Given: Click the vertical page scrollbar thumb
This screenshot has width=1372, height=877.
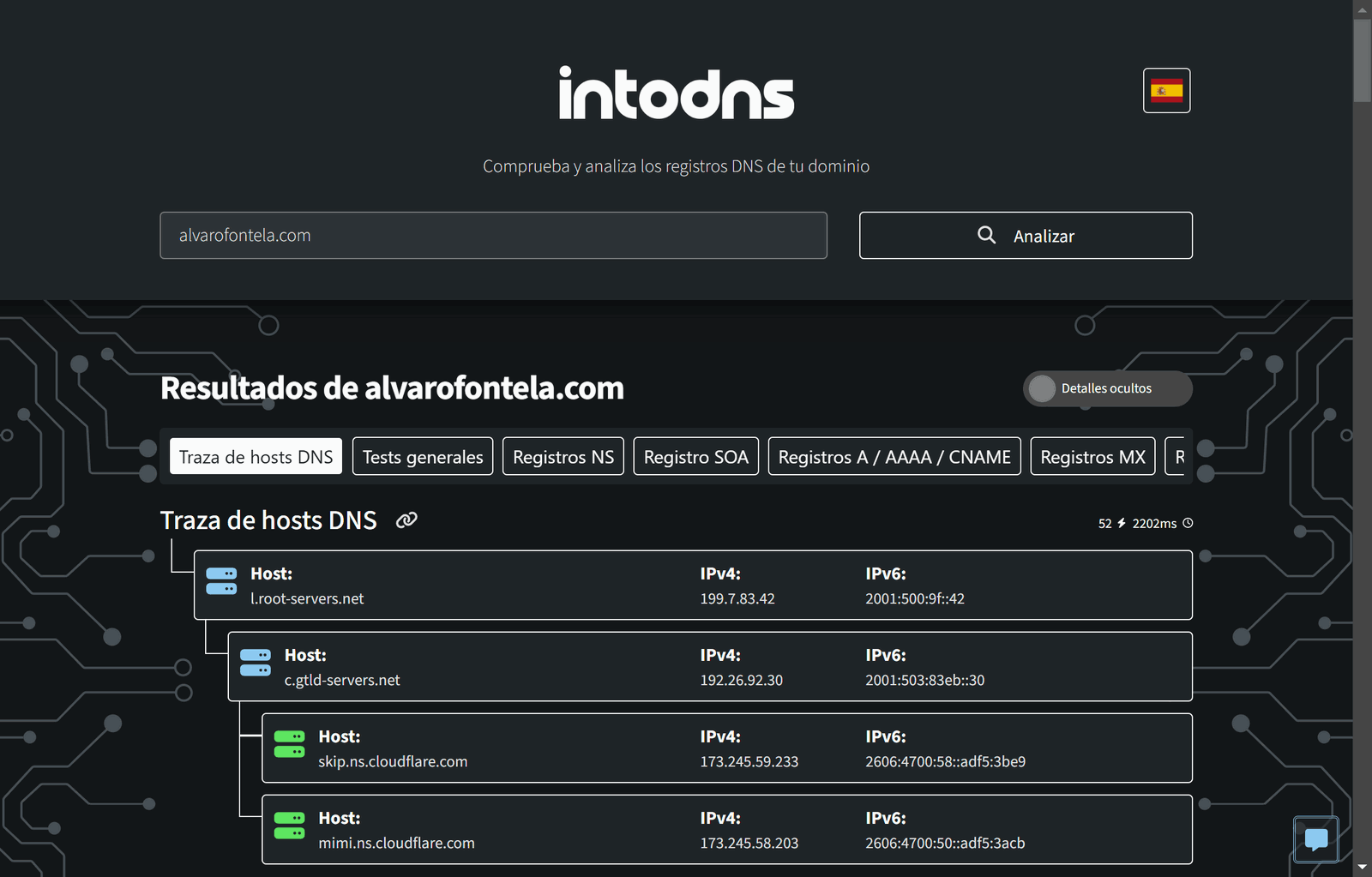Looking at the screenshot, I should [1362, 60].
